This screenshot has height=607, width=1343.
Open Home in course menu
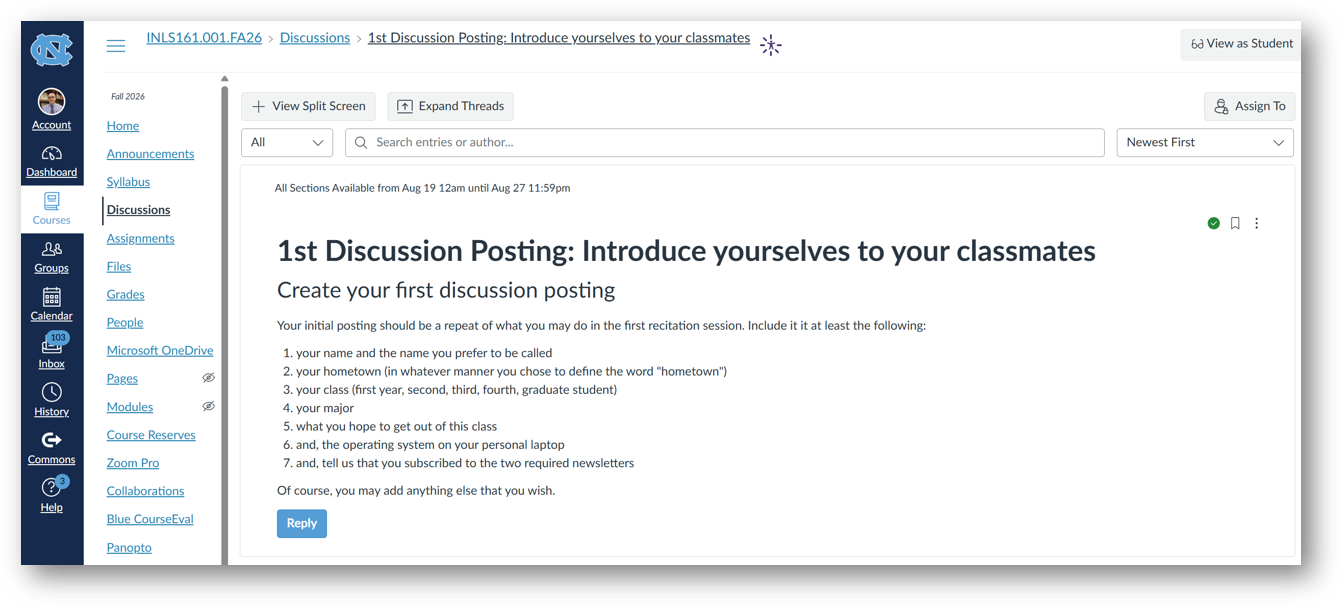pyautogui.click(x=123, y=126)
